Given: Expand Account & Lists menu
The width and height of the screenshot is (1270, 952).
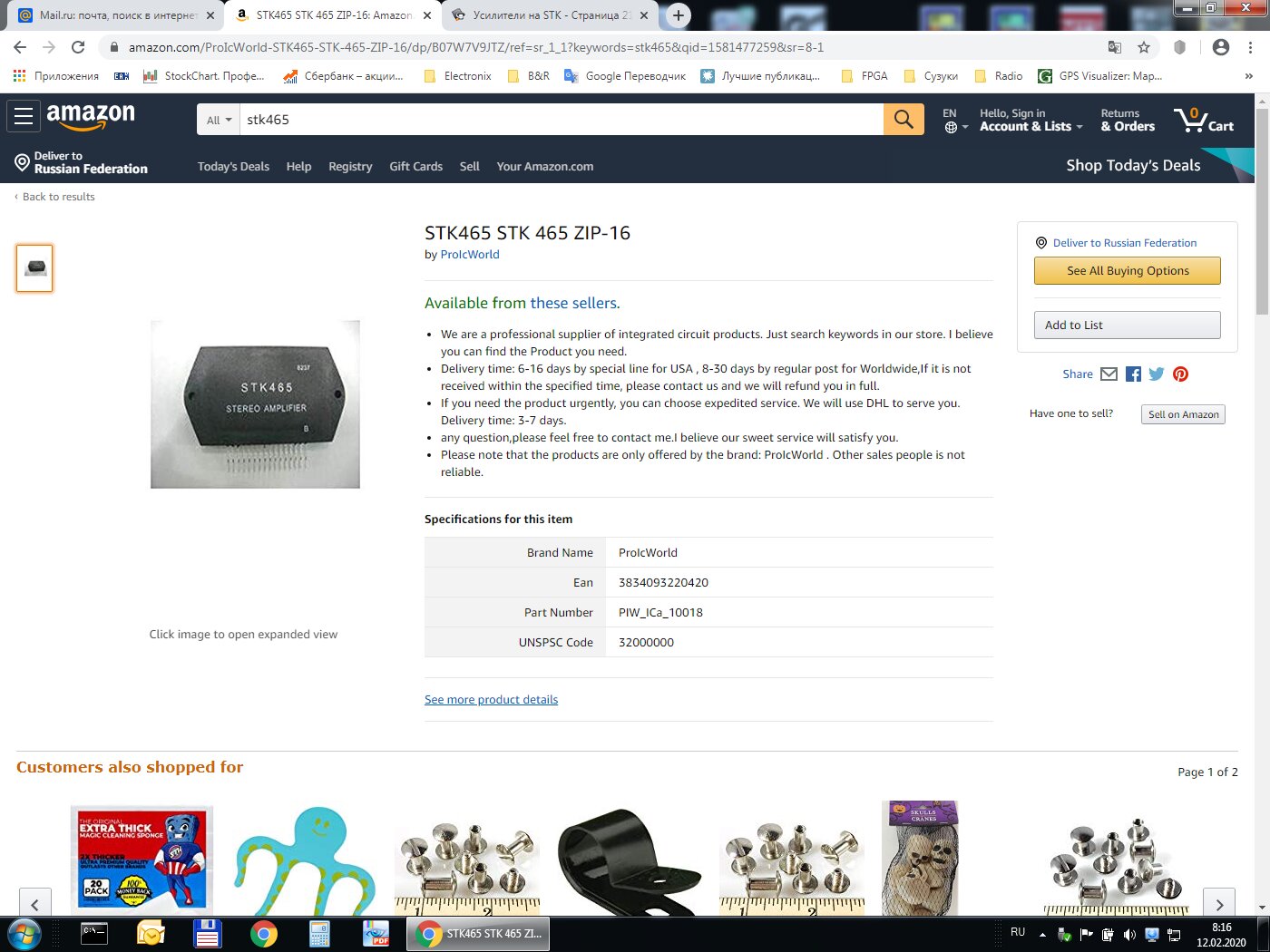Looking at the screenshot, I should [x=1031, y=120].
